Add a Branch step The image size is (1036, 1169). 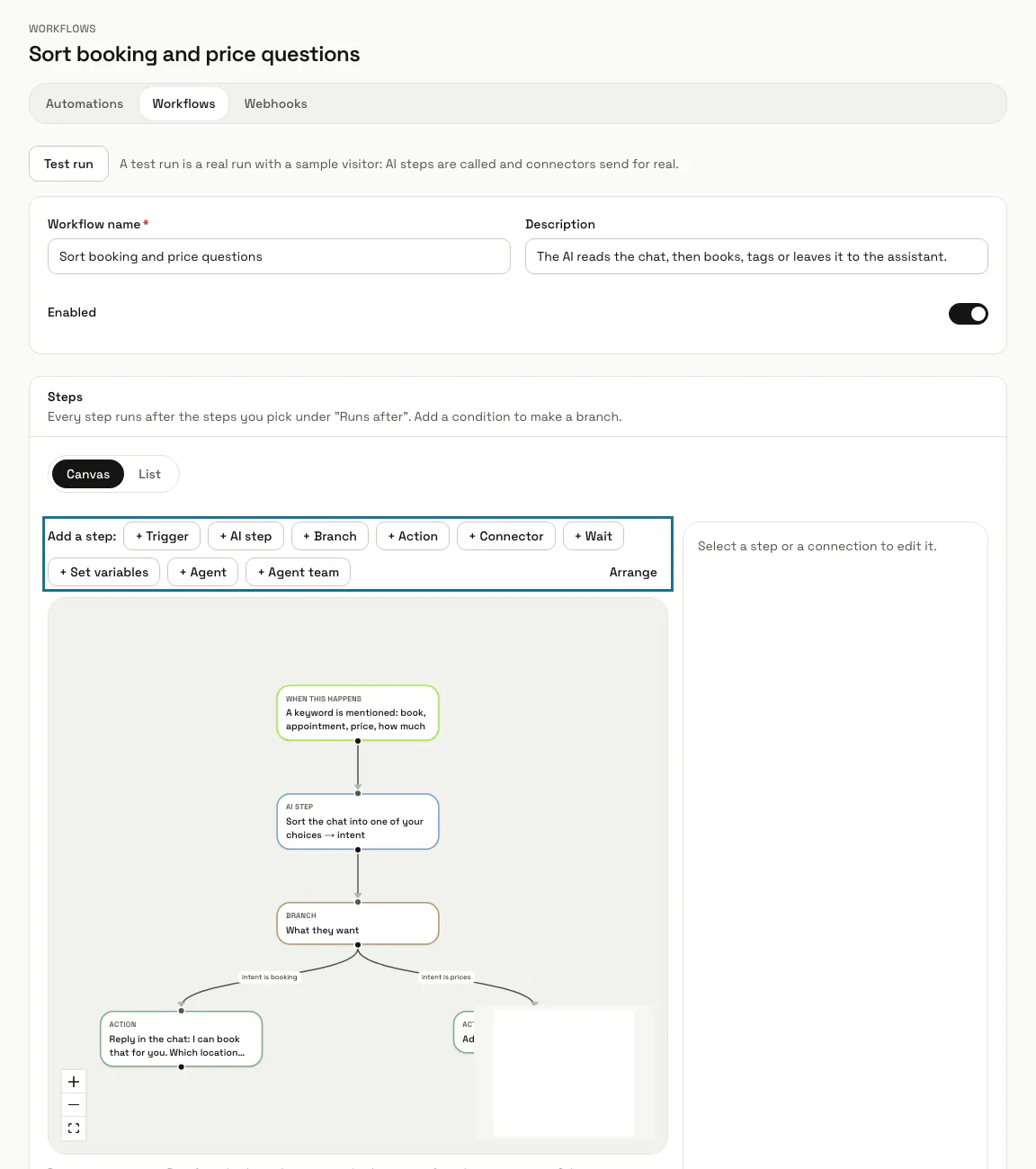point(330,536)
